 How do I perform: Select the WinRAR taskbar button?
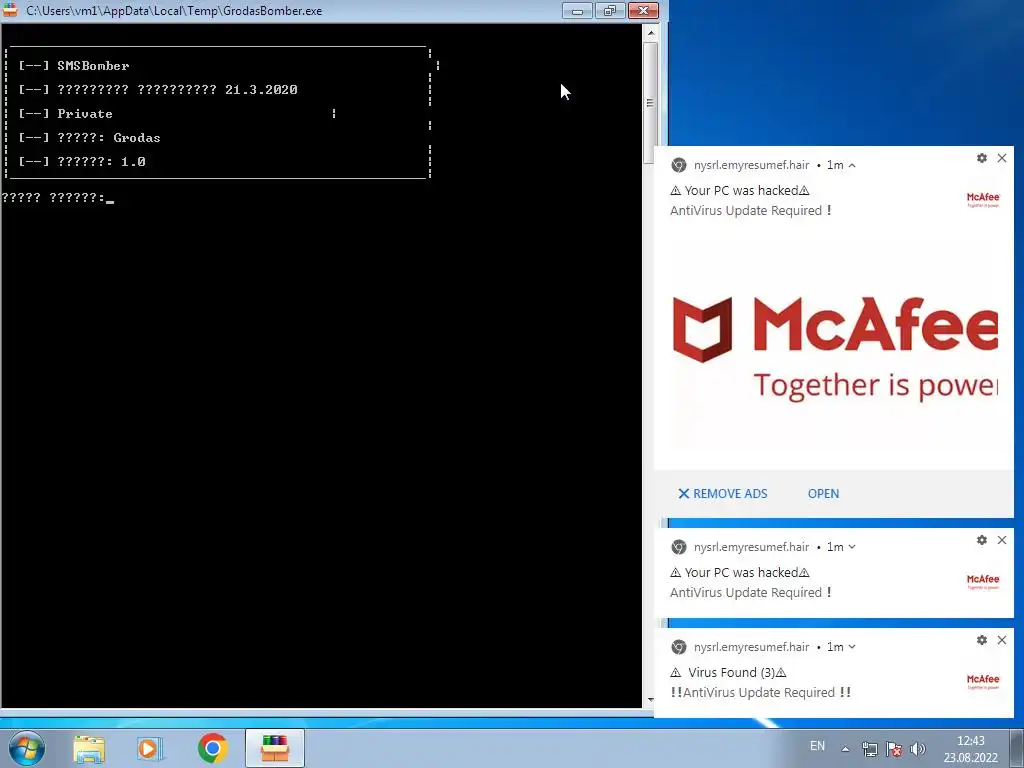pyautogui.click(x=275, y=748)
